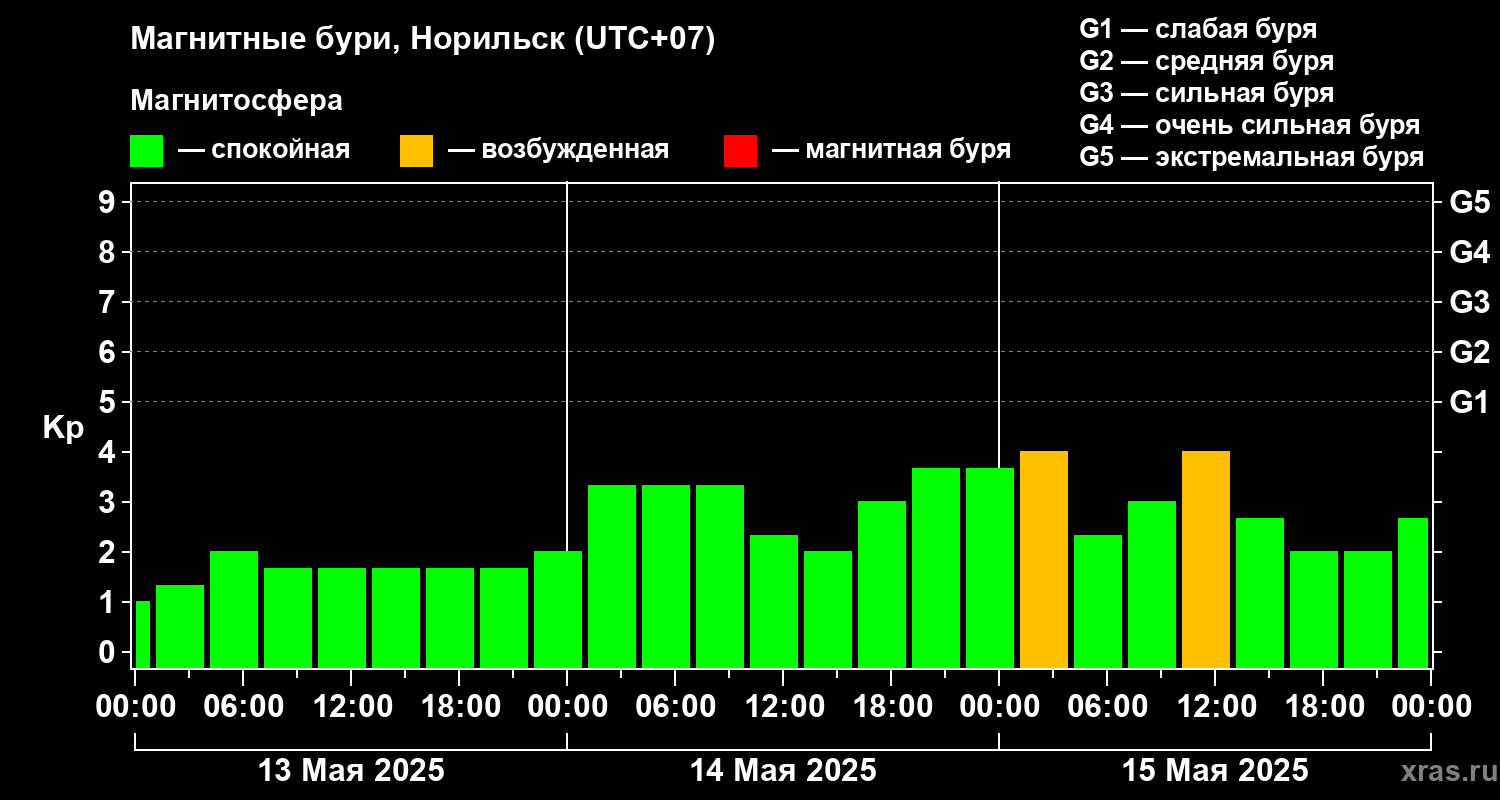Click the red magnetic storm legend swatch

pyautogui.click(x=740, y=151)
